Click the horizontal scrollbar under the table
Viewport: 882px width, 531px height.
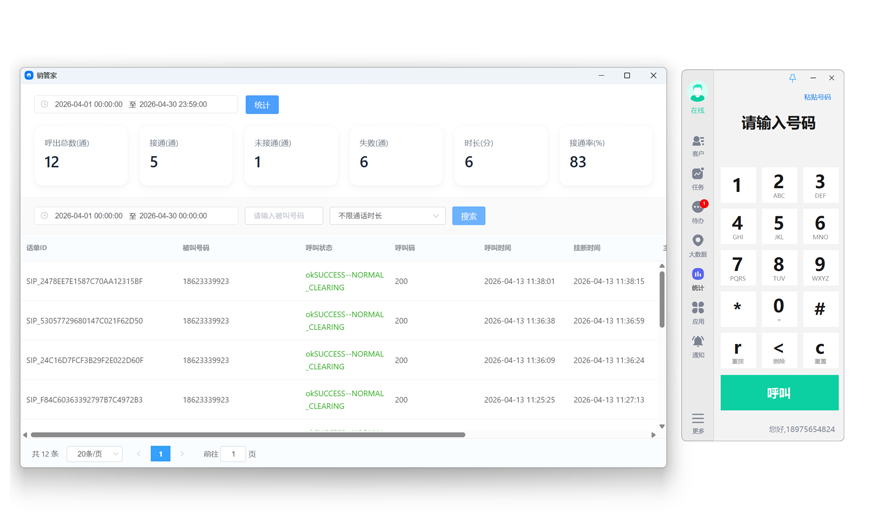click(248, 435)
